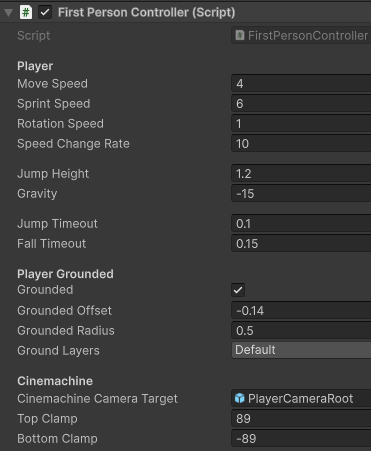Click the Cinemachine Camera Target label
This screenshot has width=371, height=451.
click(x=97, y=399)
